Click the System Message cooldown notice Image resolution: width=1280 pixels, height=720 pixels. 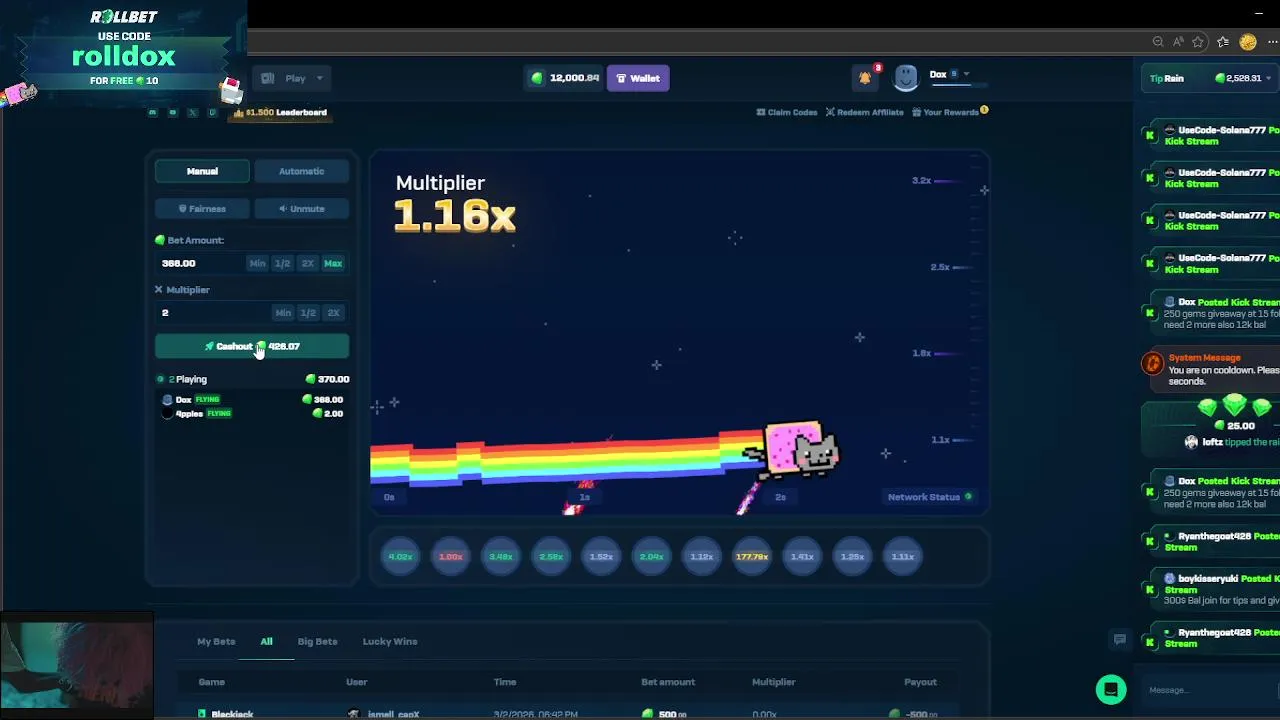click(1211, 369)
